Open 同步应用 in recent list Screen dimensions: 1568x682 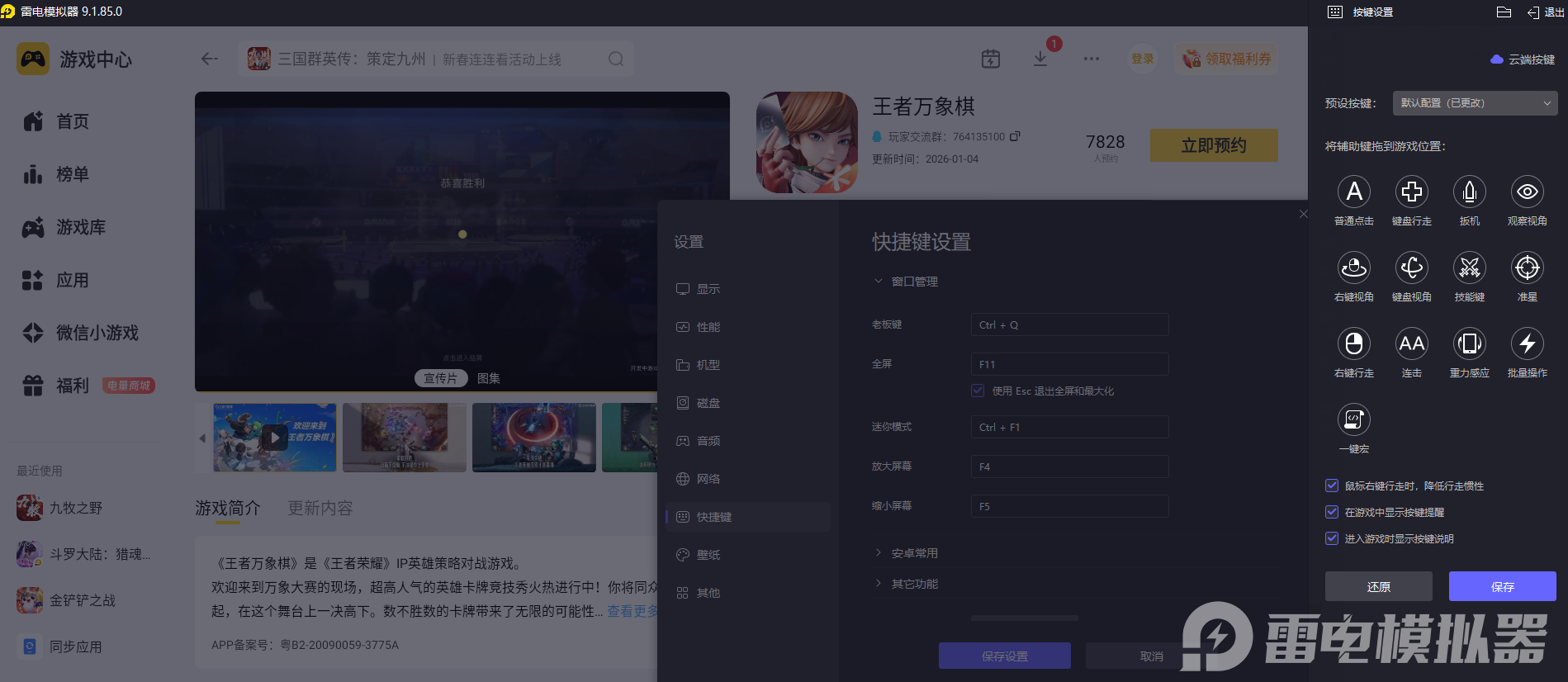pyautogui.click(x=59, y=646)
